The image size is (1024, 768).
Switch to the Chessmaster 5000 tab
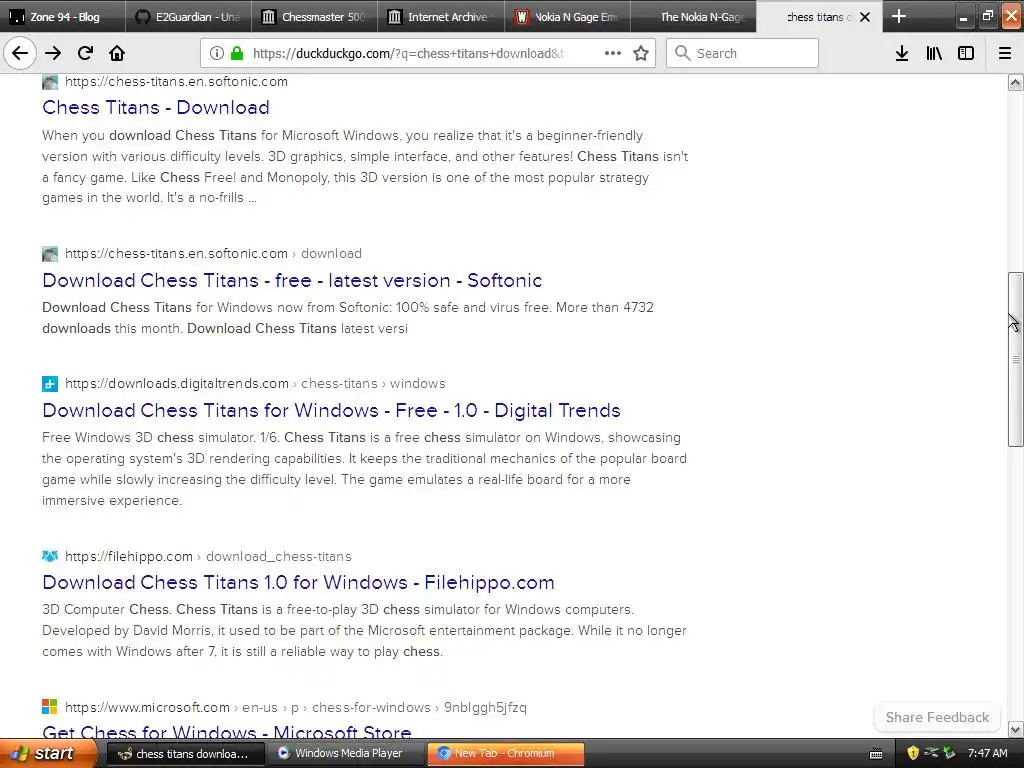tap(315, 16)
